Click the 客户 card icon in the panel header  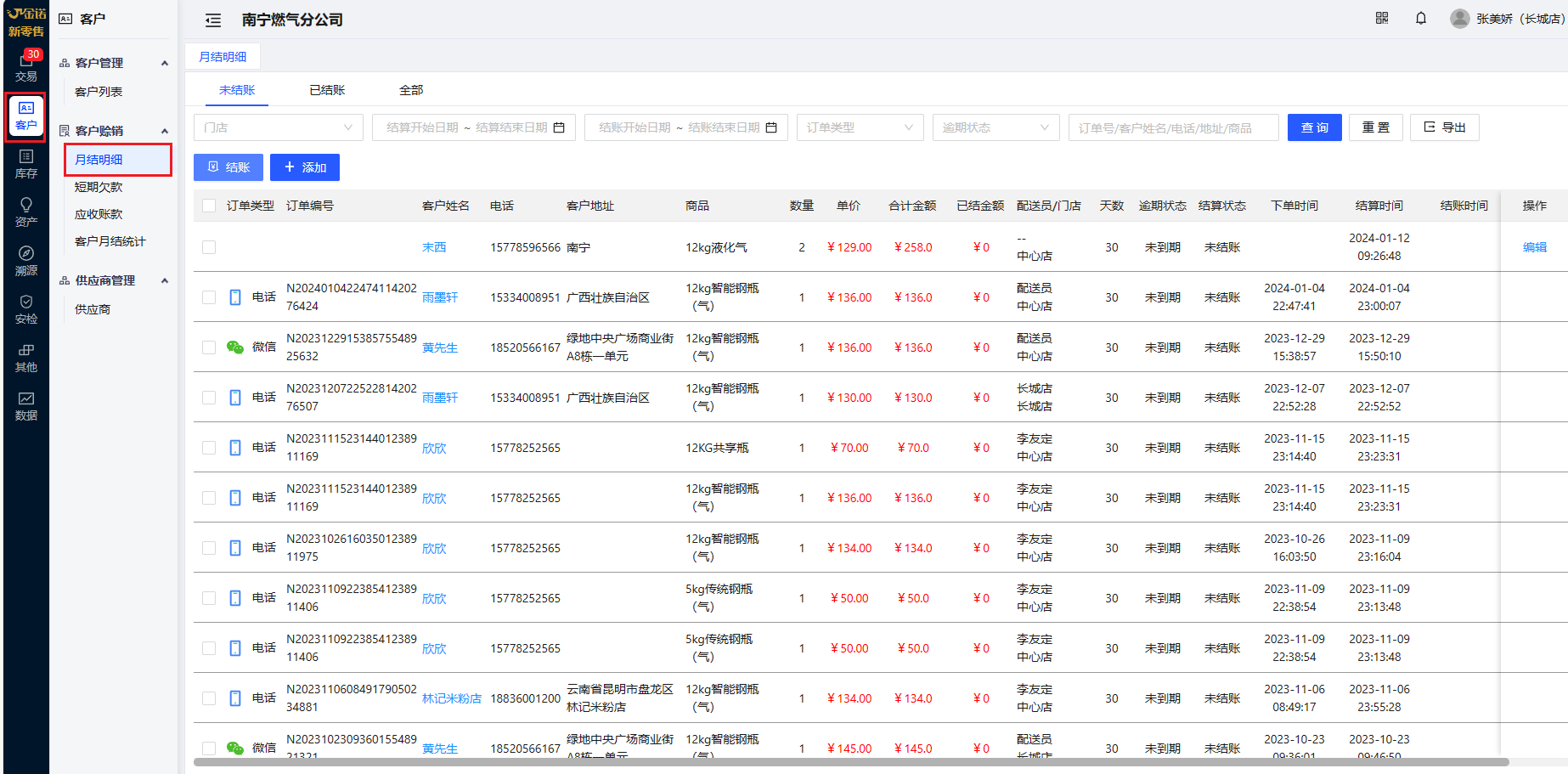tap(65, 19)
